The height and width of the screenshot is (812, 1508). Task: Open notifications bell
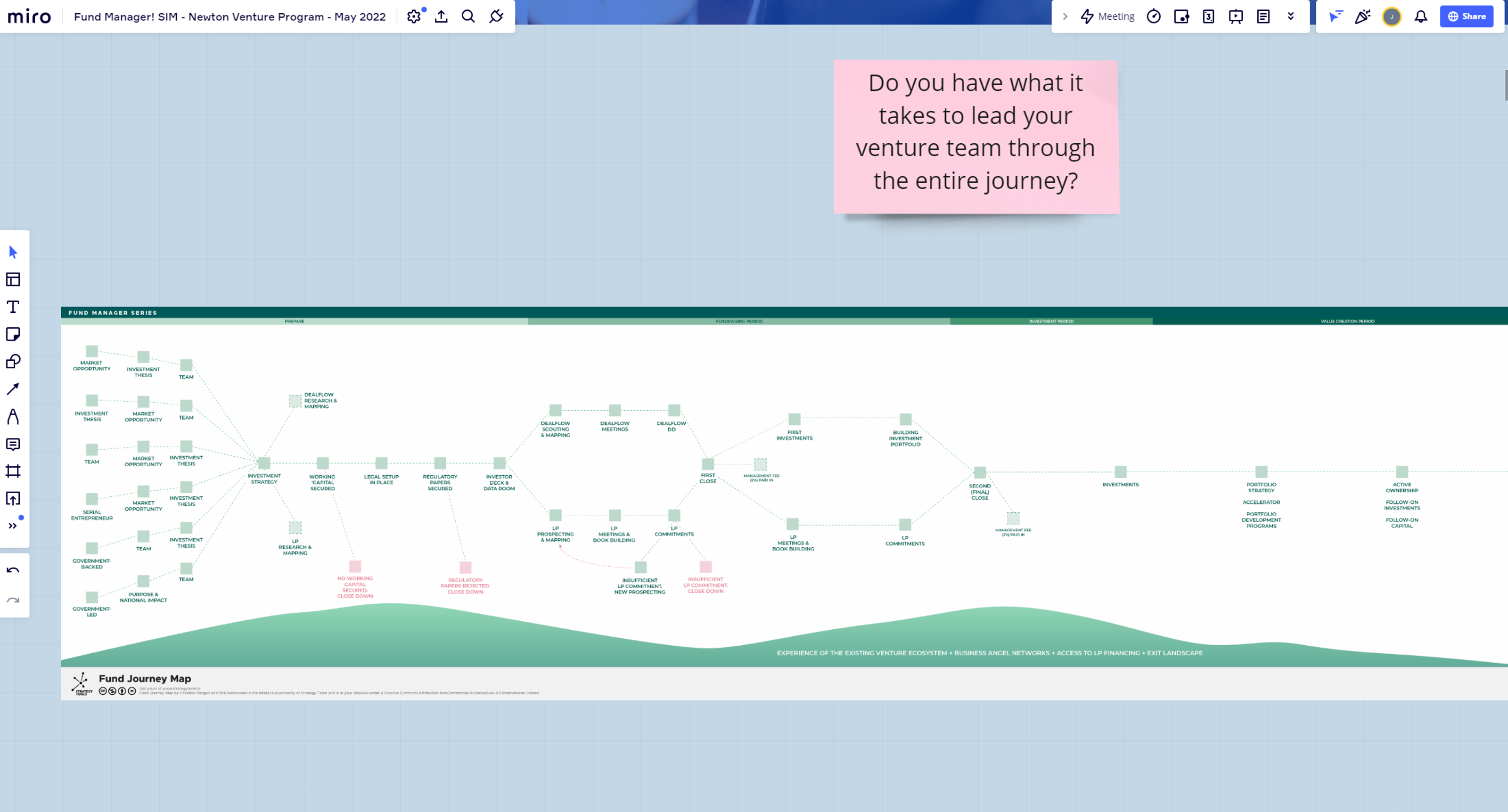click(x=1421, y=16)
